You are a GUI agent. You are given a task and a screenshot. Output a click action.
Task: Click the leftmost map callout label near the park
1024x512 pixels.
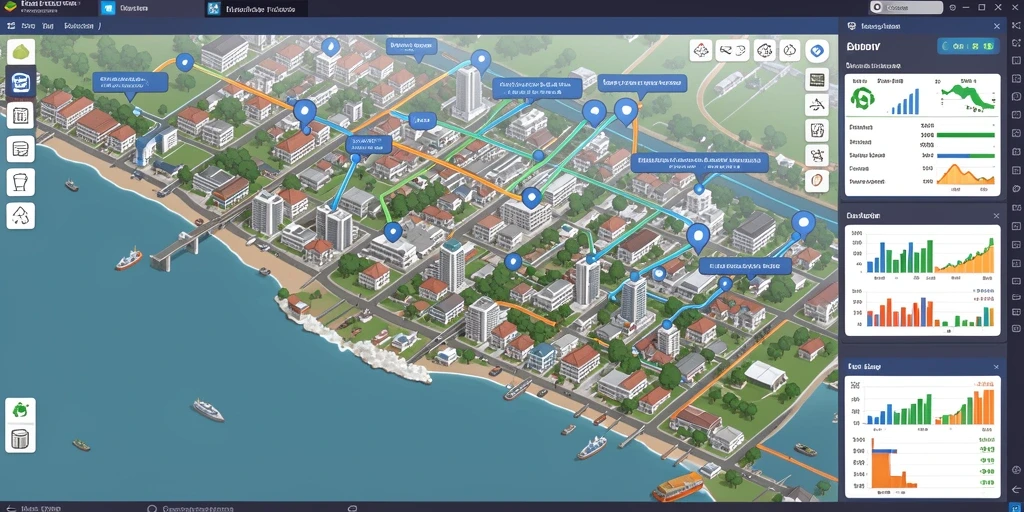[130, 82]
